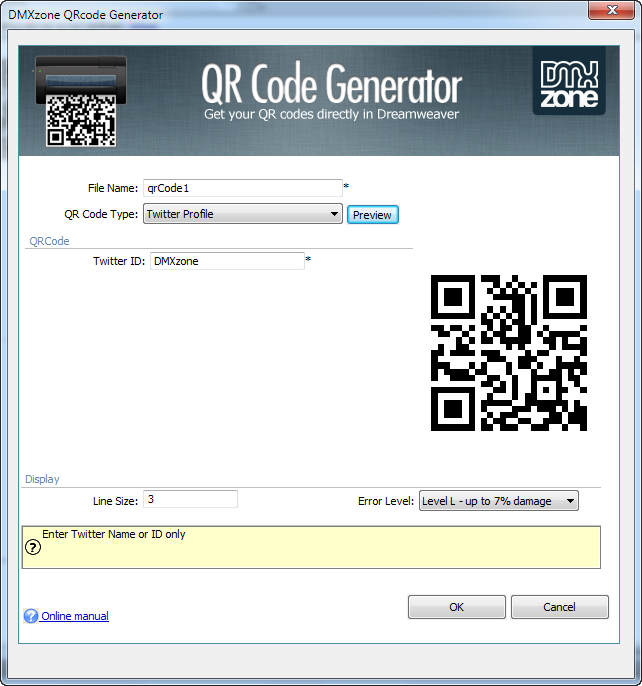
Task: Click 'Enter Twitter Name or ID only' hint text
Action: (114, 534)
